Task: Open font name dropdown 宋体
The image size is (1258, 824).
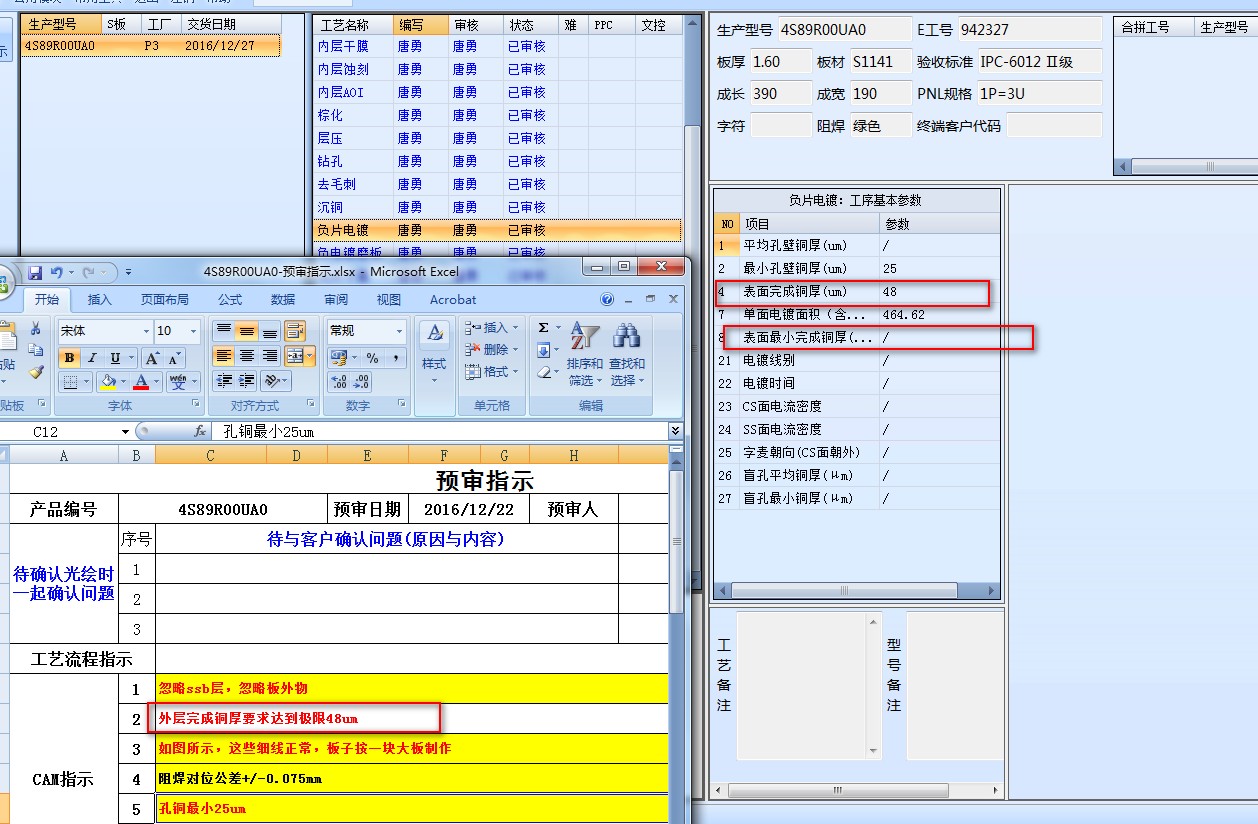Action: pos(146,330)
